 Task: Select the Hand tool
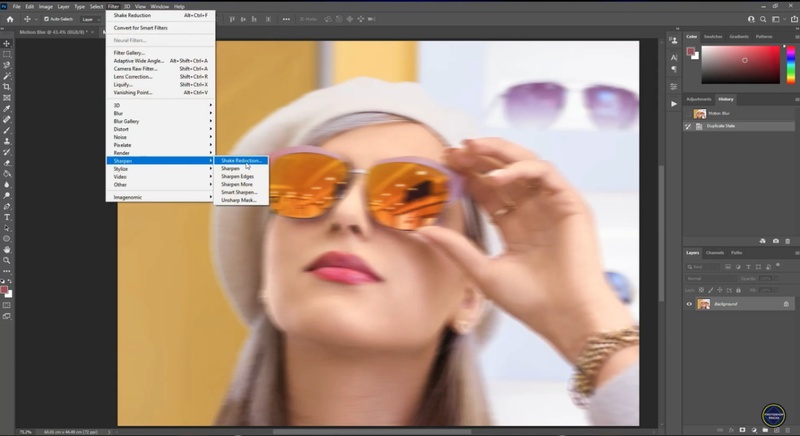pos(7,249)
